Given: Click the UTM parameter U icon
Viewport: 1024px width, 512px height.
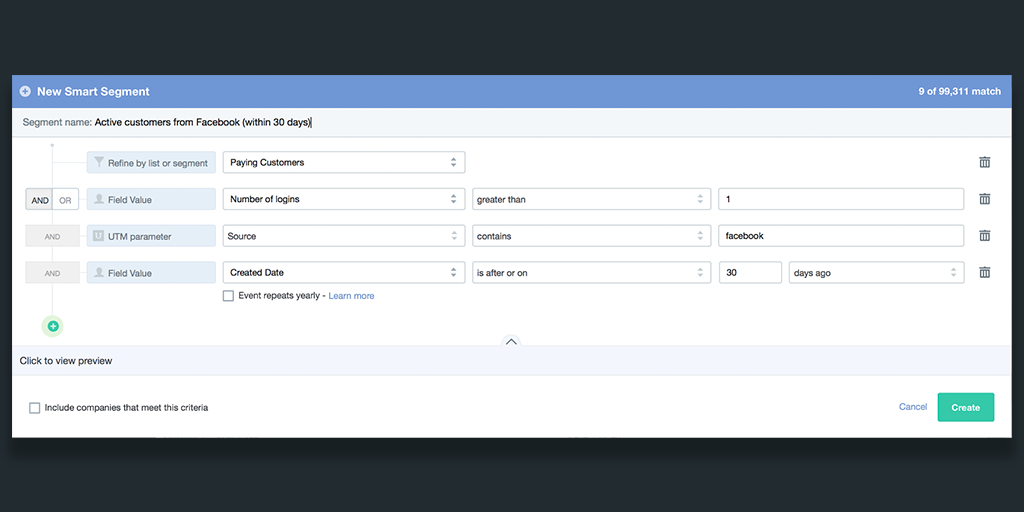Looking at the screenshot, I should coord(98,236).
